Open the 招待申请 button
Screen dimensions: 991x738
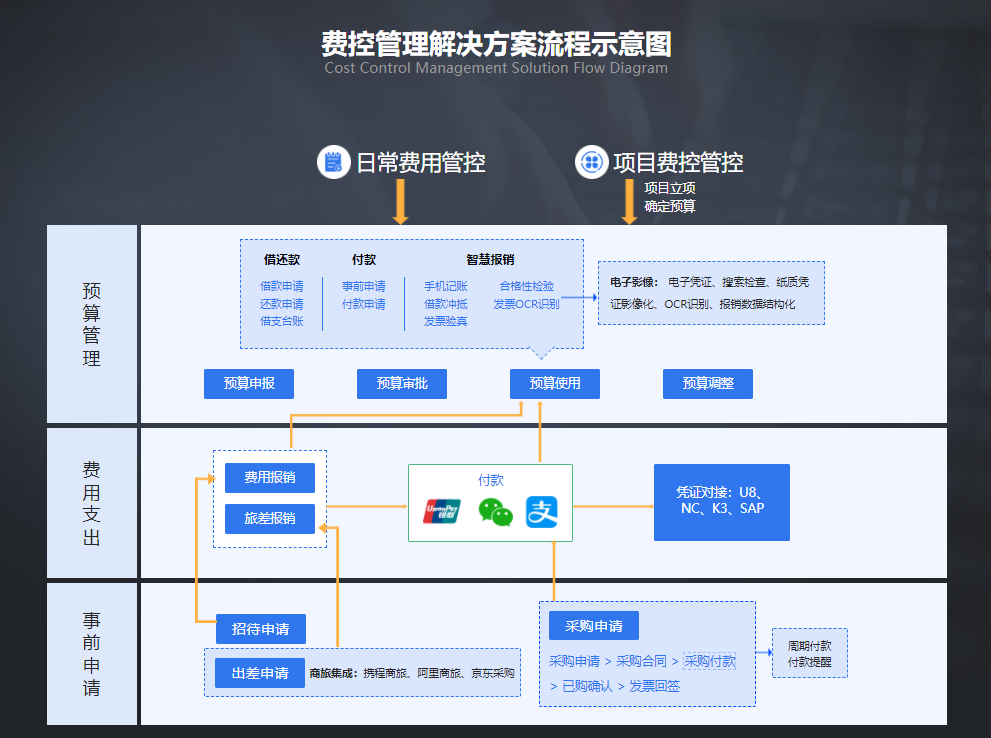pos(261,629)
